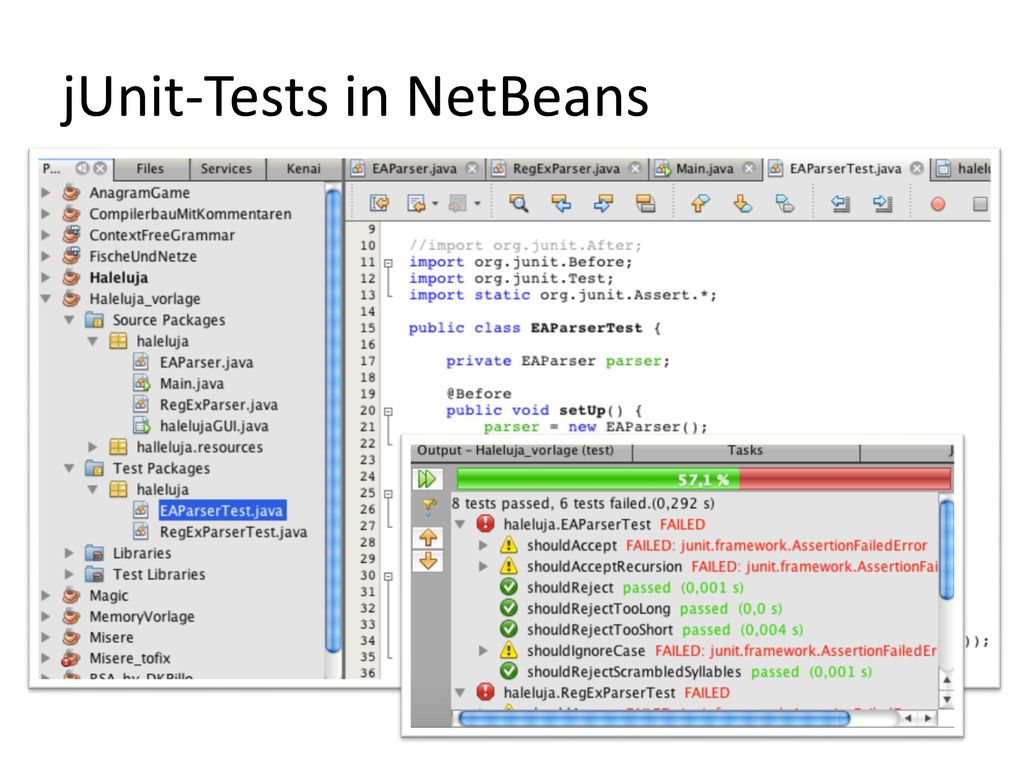Click the red failed icon beside haleluja.EAParserTest
Image resolution: width=1024 pixels, height=768 pixels.
click(485, 524)
